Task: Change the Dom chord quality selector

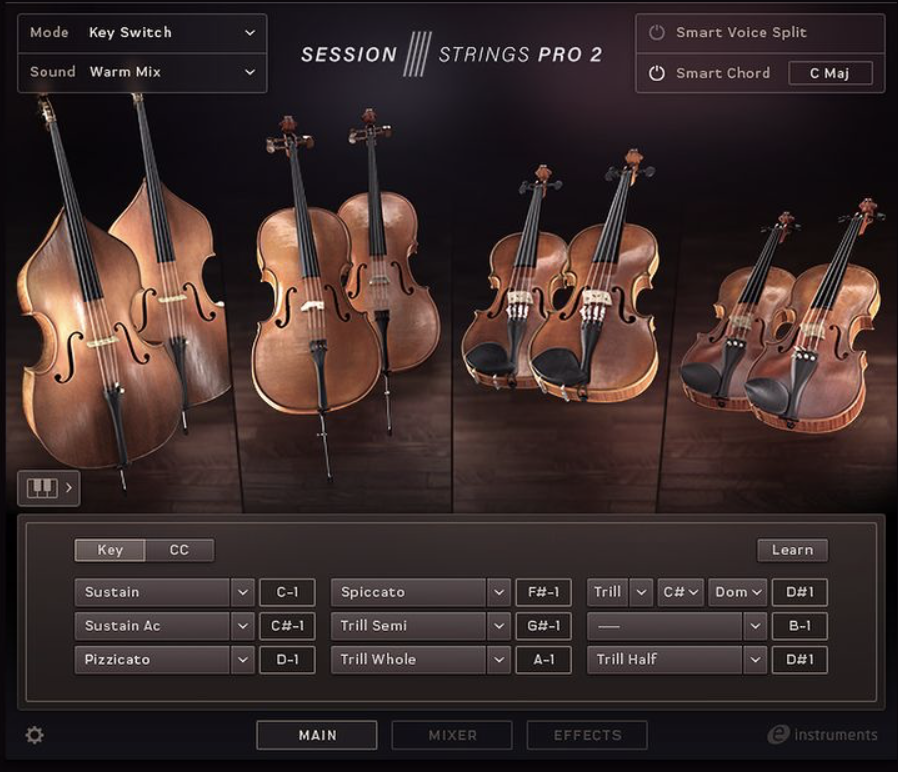Action: coord(736,592)
